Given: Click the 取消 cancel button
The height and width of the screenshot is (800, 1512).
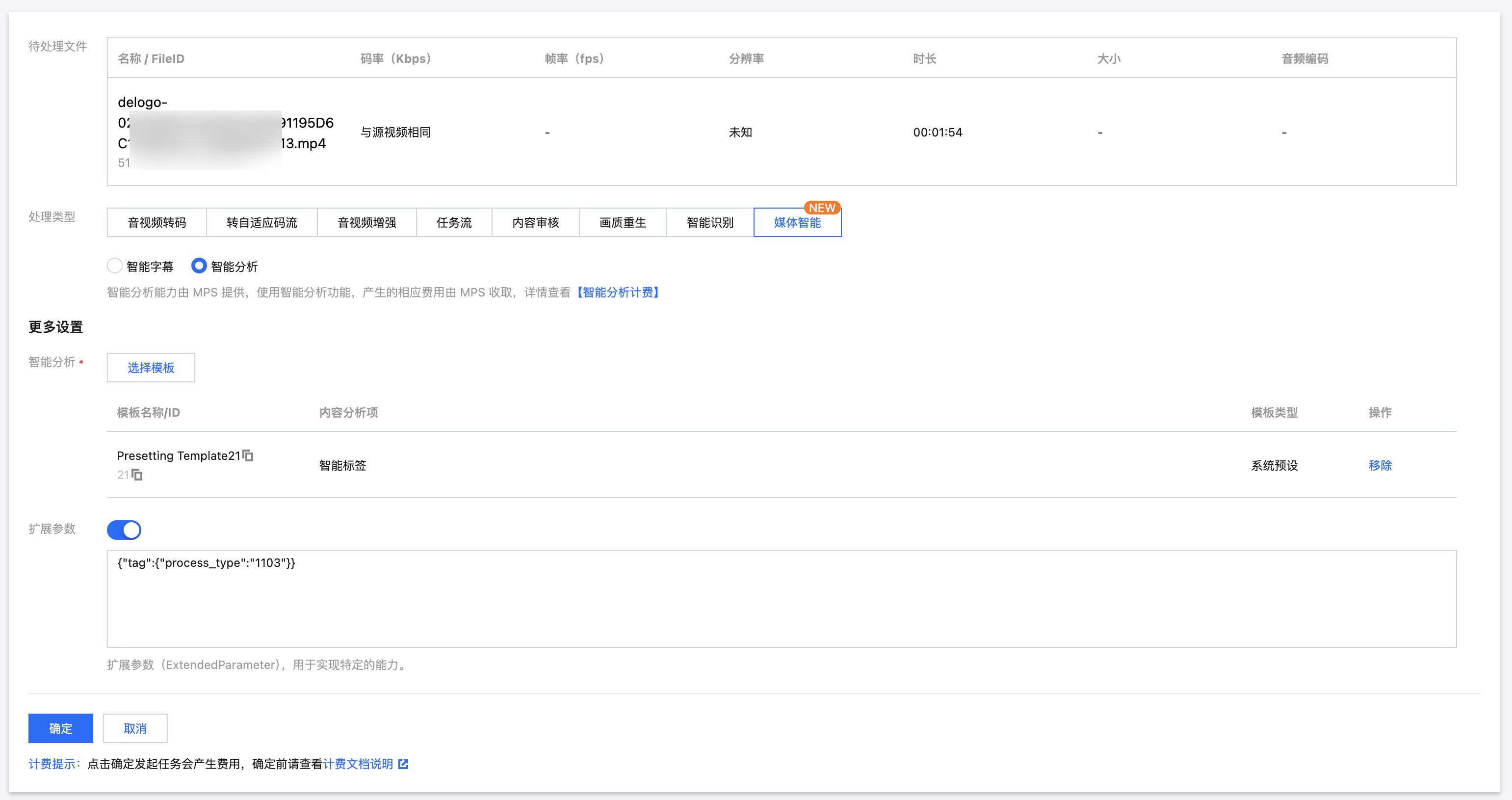Looking at the screenshot, I should [135, 728].
